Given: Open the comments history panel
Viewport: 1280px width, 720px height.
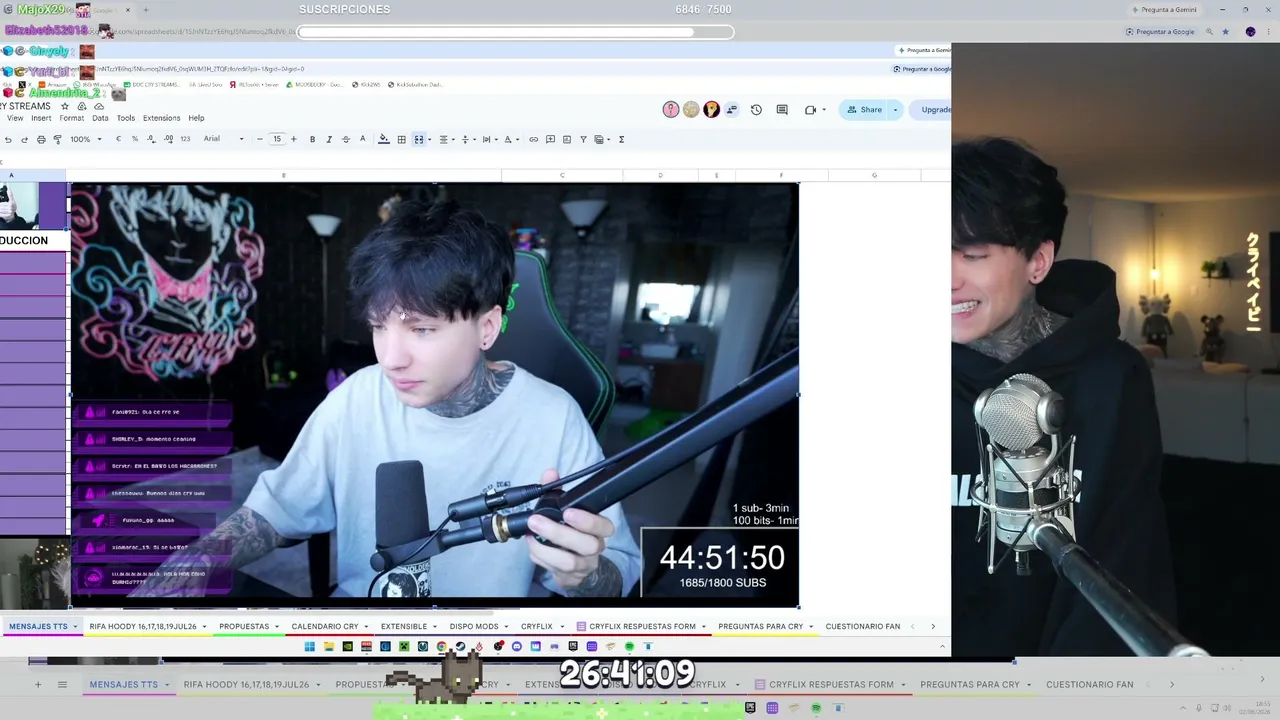Looking at the screenshot, I should [782, 110].
